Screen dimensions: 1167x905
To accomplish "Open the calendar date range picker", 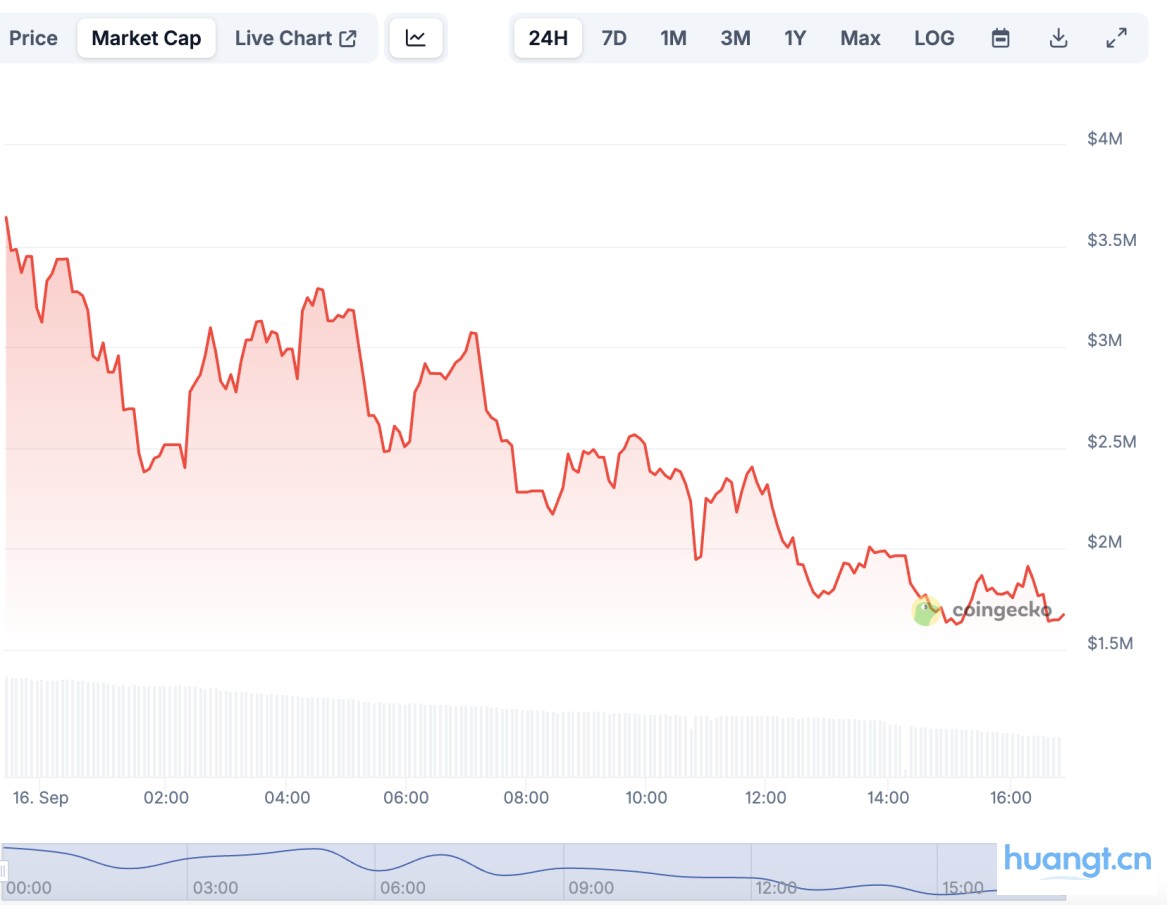I will (x=1000, y=38).
